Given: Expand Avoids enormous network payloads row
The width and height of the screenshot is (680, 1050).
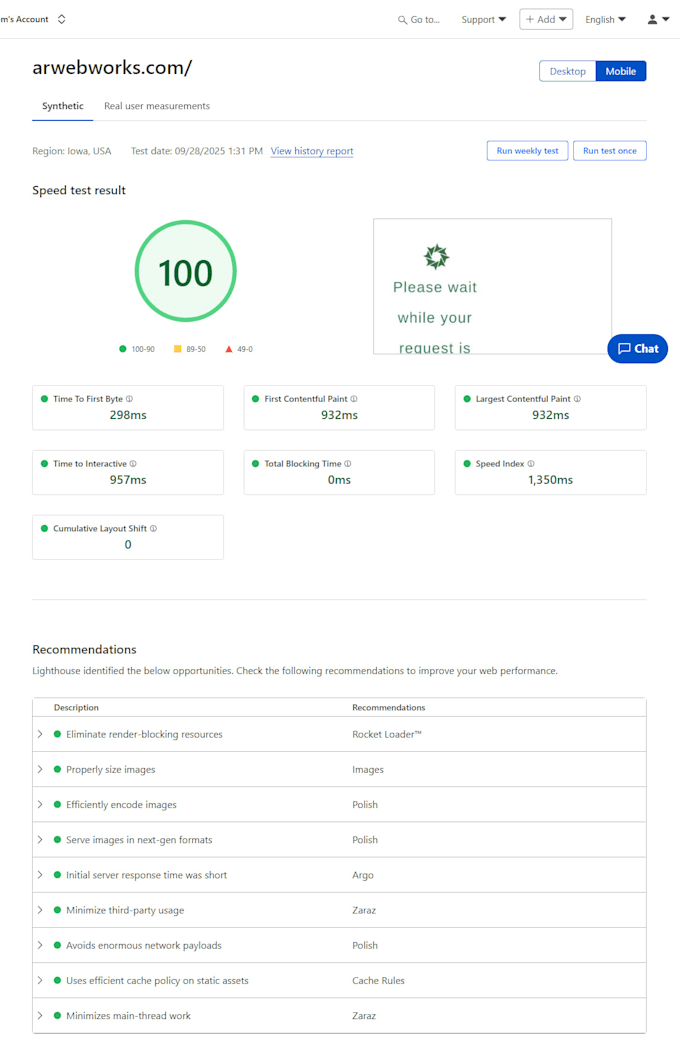Looking at the screenshot, I should [x=40, y=946].
